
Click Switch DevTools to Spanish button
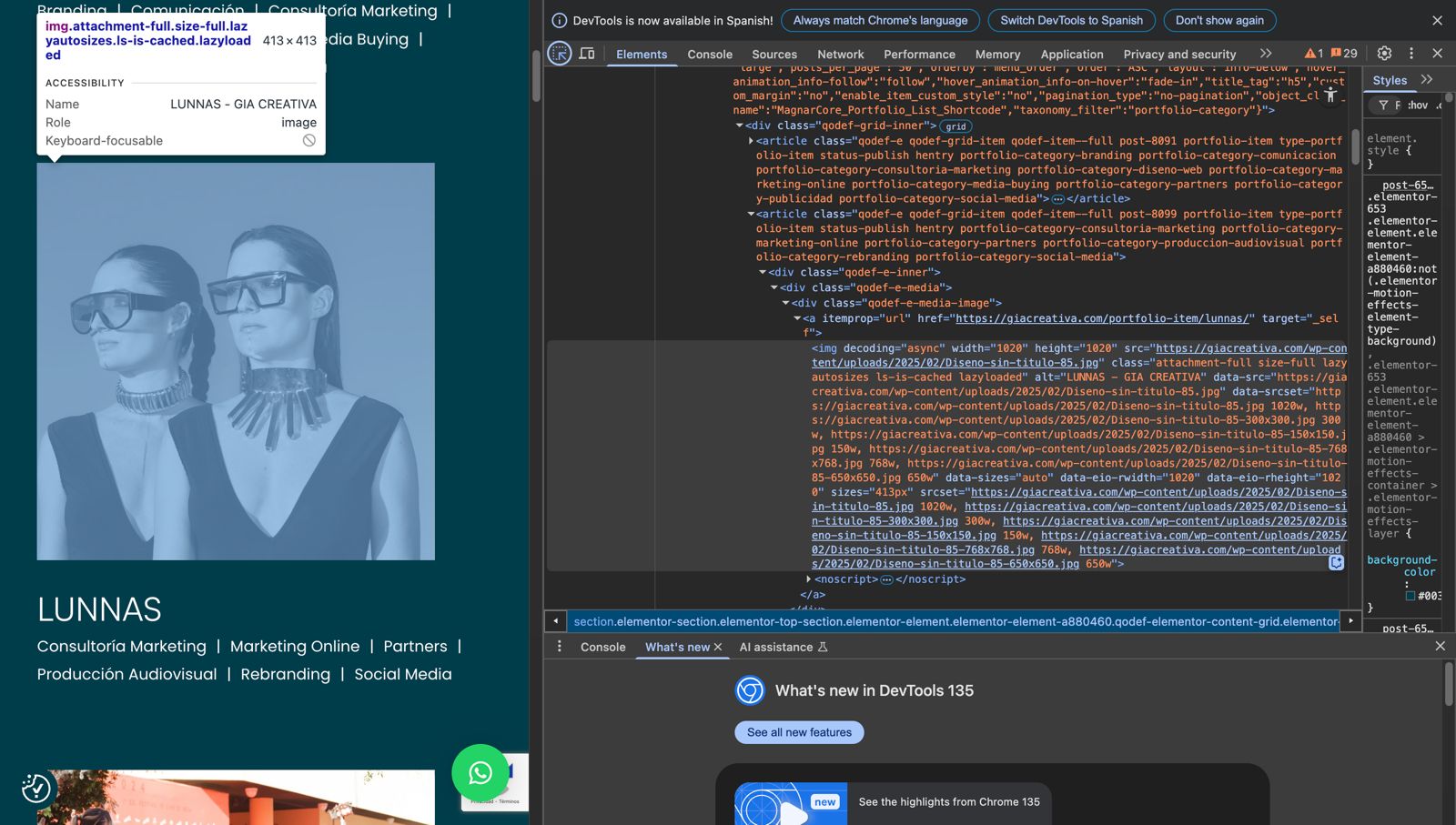(1071, 20)
